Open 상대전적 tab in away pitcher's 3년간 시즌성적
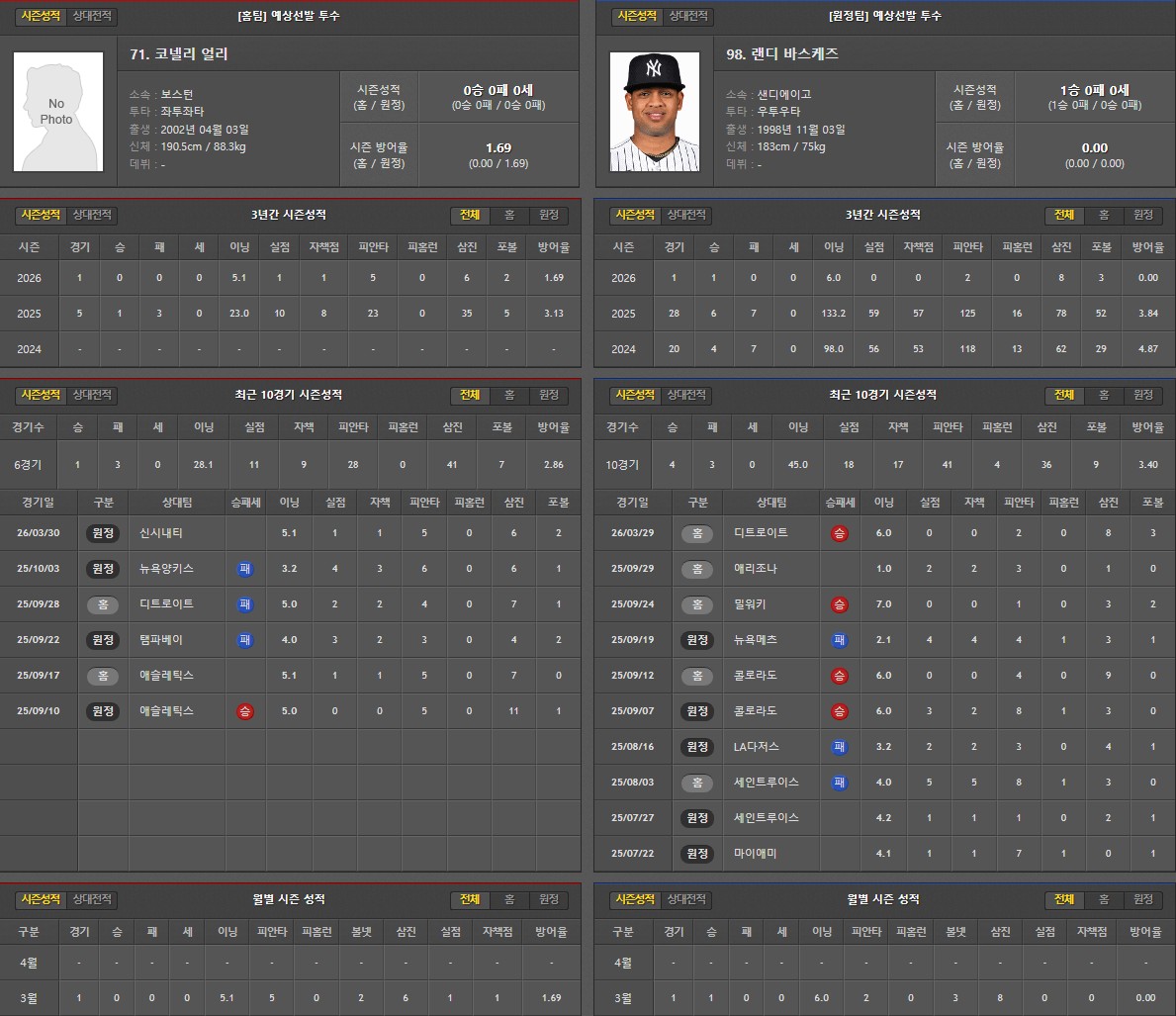 tap(688, 215)
